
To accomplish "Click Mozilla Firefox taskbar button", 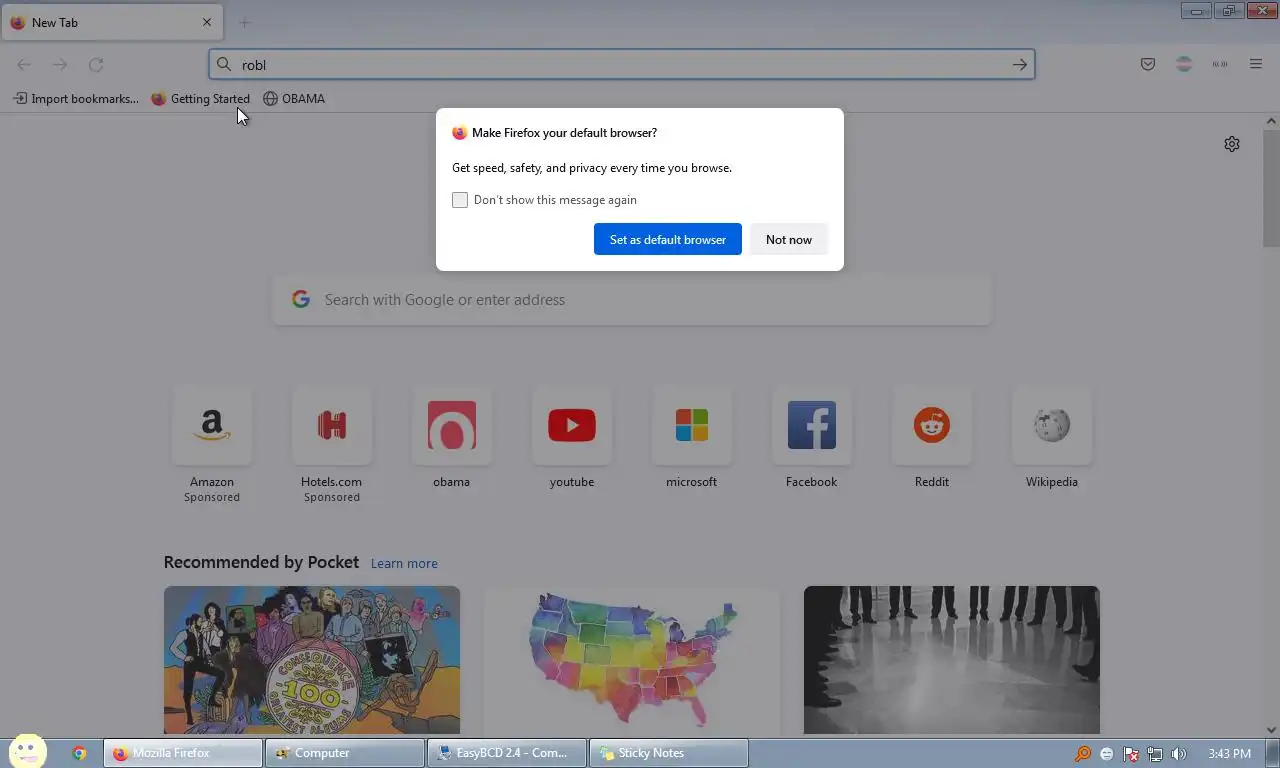I will pos(183,753).
